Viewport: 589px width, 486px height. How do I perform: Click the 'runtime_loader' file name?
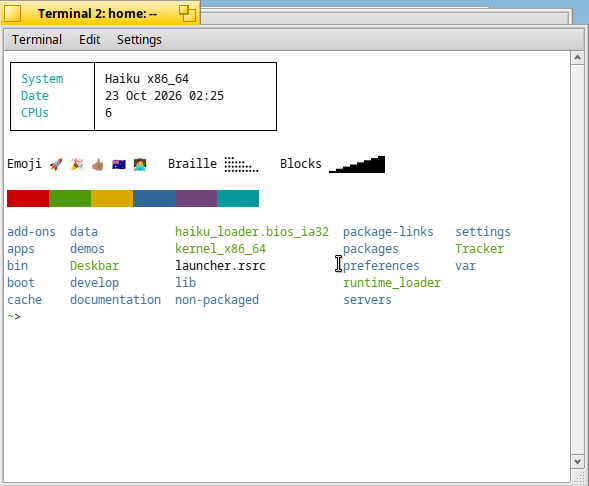(x=392, y=283)
